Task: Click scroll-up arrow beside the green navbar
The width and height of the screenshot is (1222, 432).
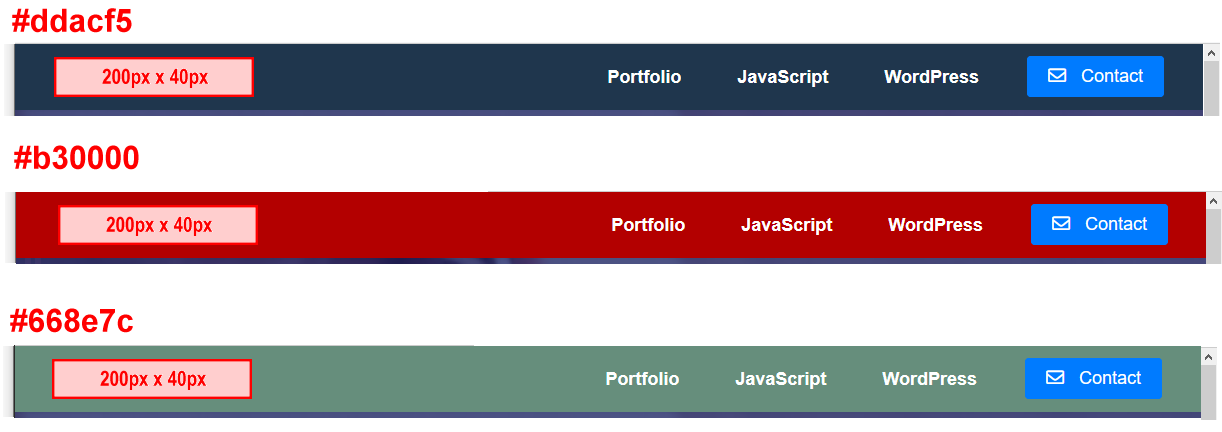Action: [1209, 356]
